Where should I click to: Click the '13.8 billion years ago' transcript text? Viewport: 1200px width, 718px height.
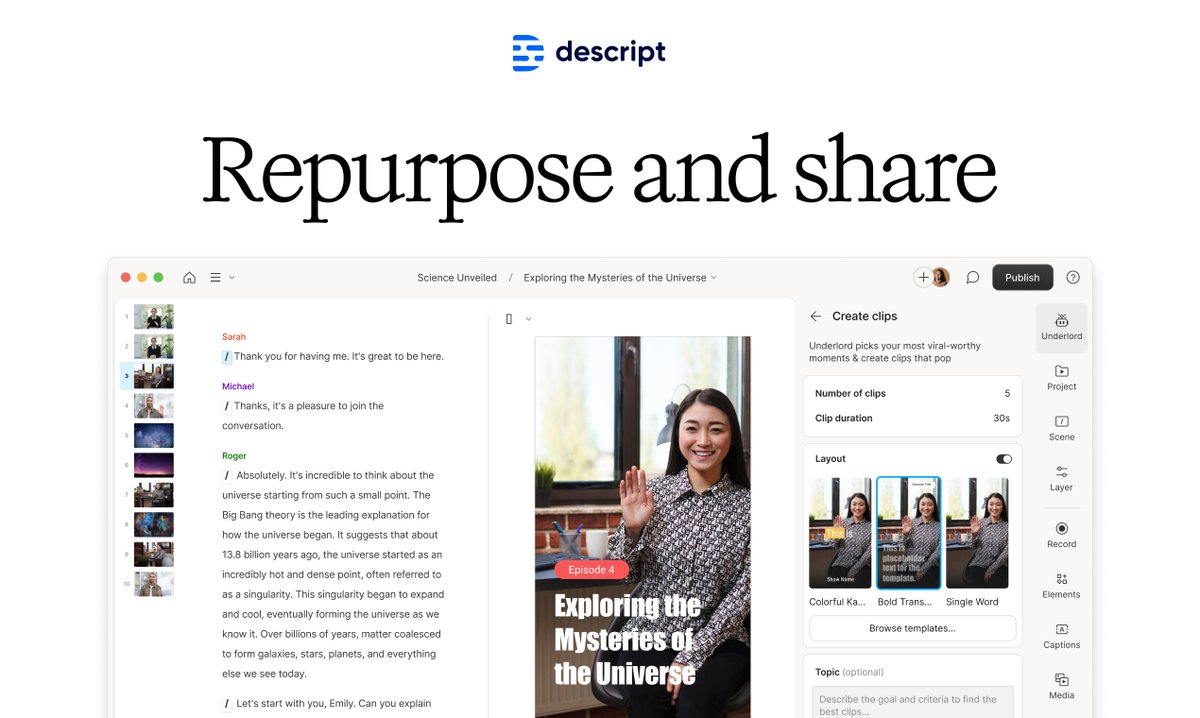278,554
